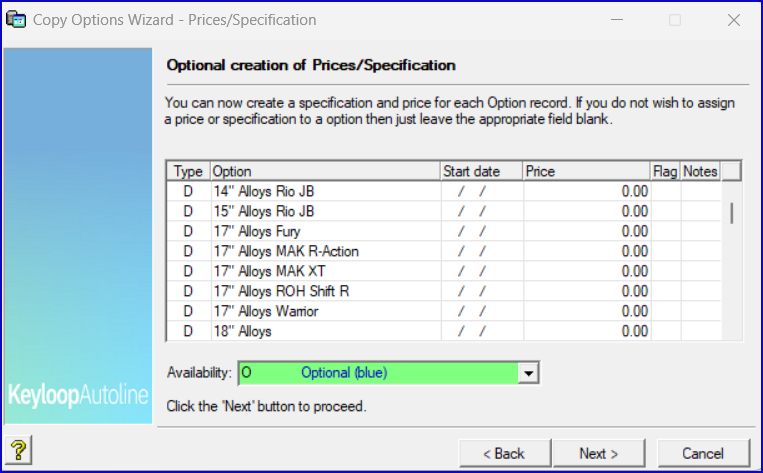The image size is (763, 473).
Task: Click Flag cell for 15'' Alloys Rio JB
Action: (x=665, y=211)
